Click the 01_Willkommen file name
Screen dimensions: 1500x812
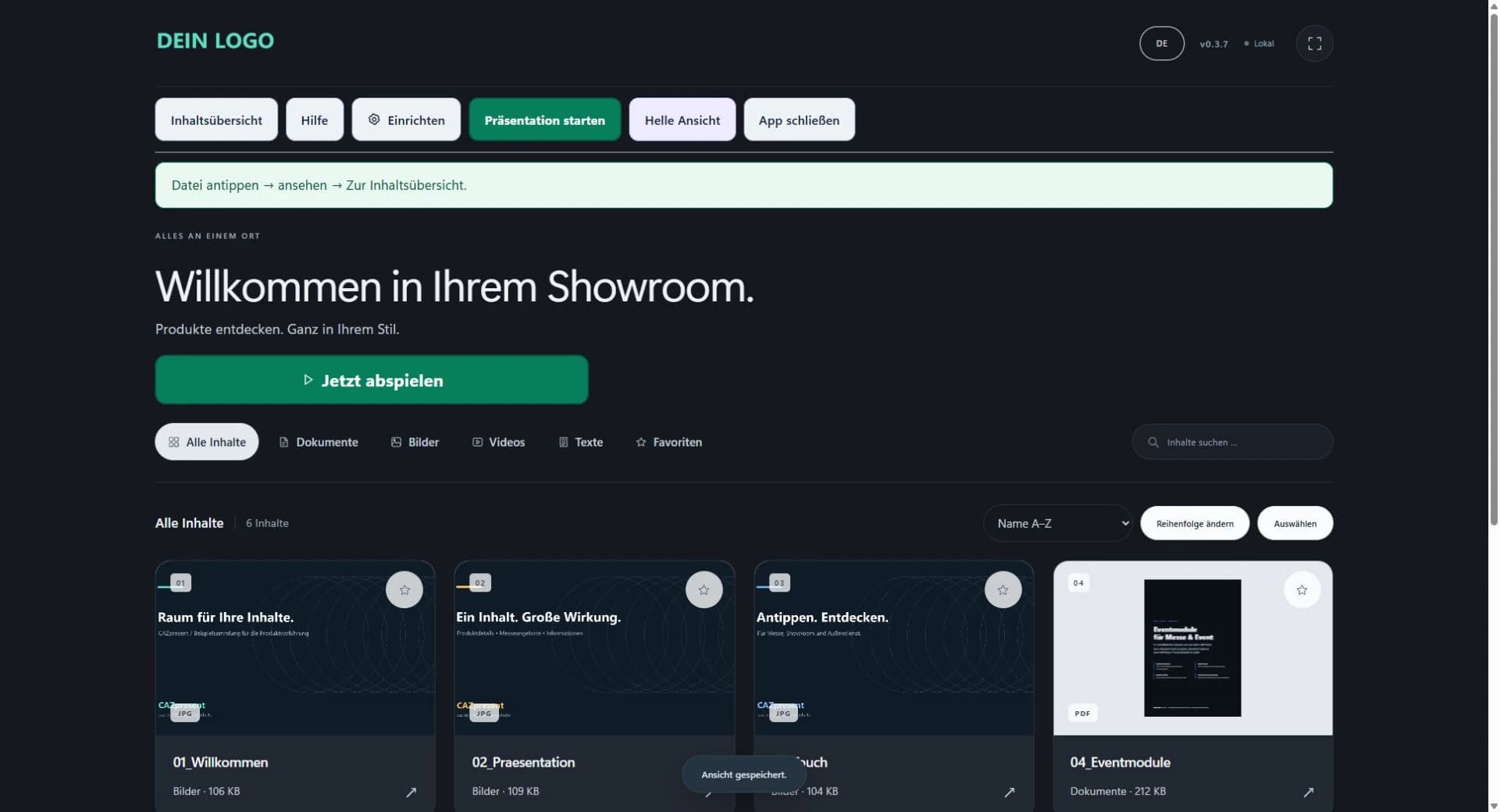220,762
